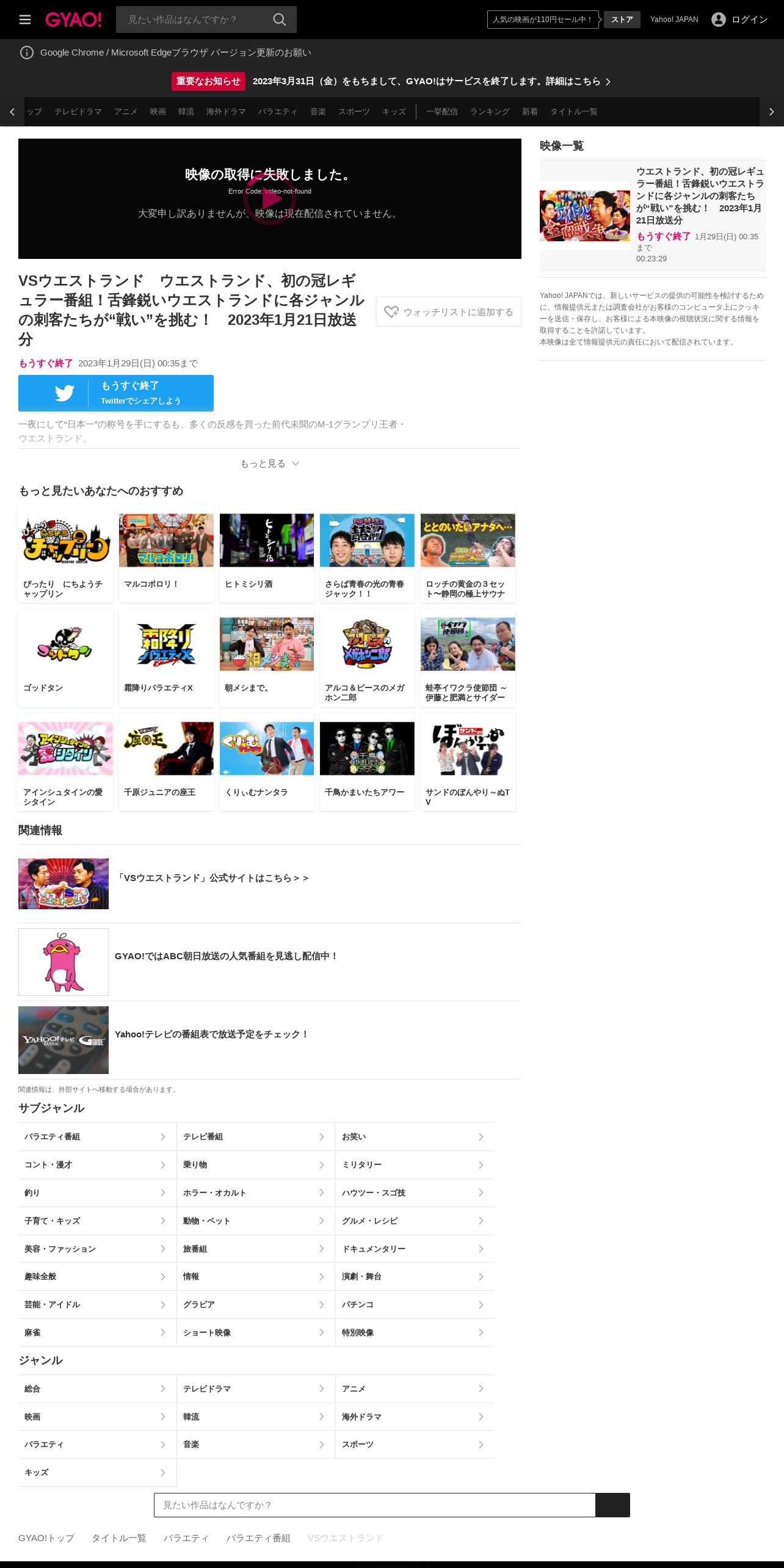
Task: Open サンドのぼんやり～ぬTV thumbnail
Action: coord(468,749)
